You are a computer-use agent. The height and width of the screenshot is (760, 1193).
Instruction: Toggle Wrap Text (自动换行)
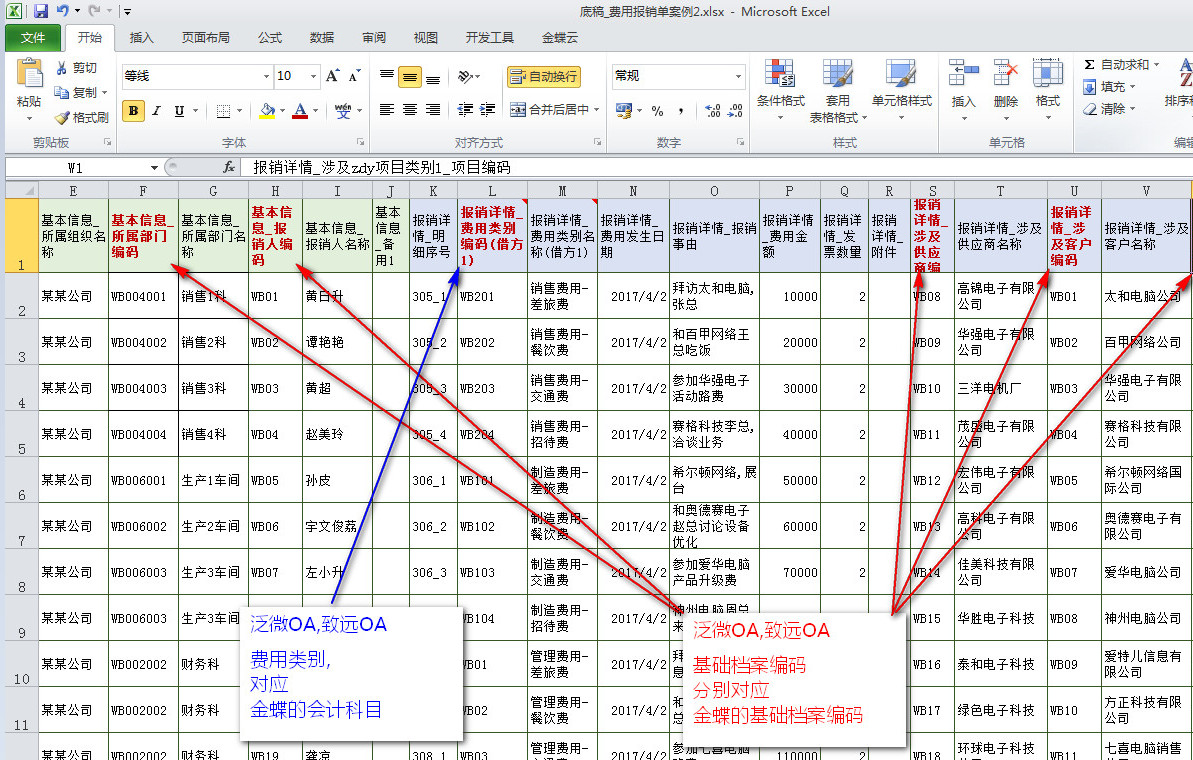(x=544, y=77)
